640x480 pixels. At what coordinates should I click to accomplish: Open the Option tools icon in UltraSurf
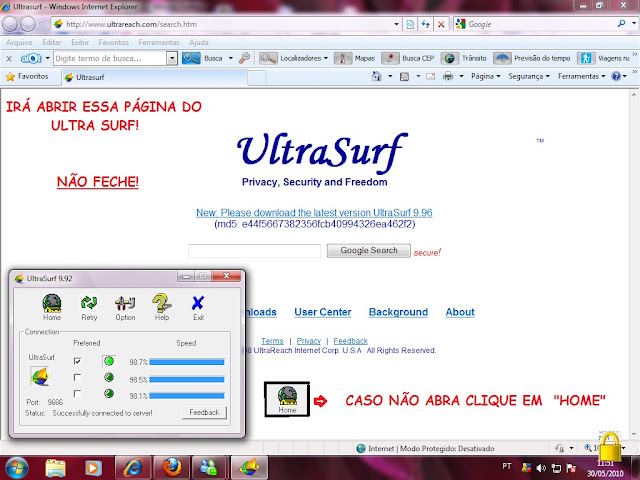125,303
